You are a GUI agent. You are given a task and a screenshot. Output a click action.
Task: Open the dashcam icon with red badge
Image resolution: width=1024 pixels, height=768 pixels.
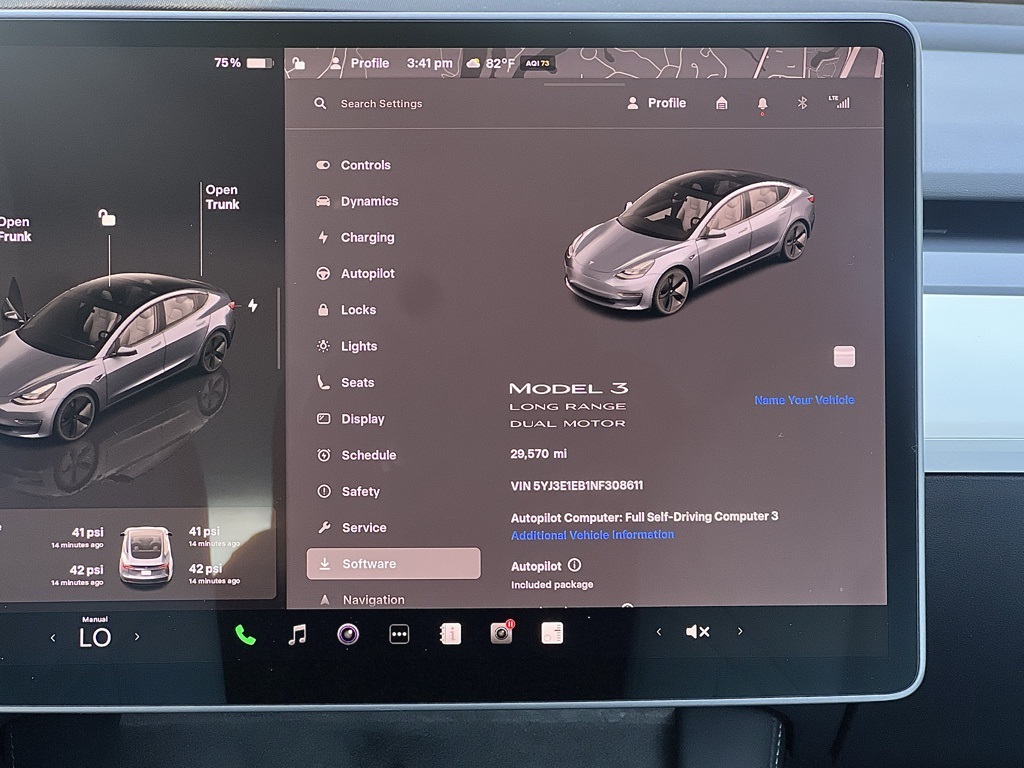pyautogui.click(x=502, y=632)
